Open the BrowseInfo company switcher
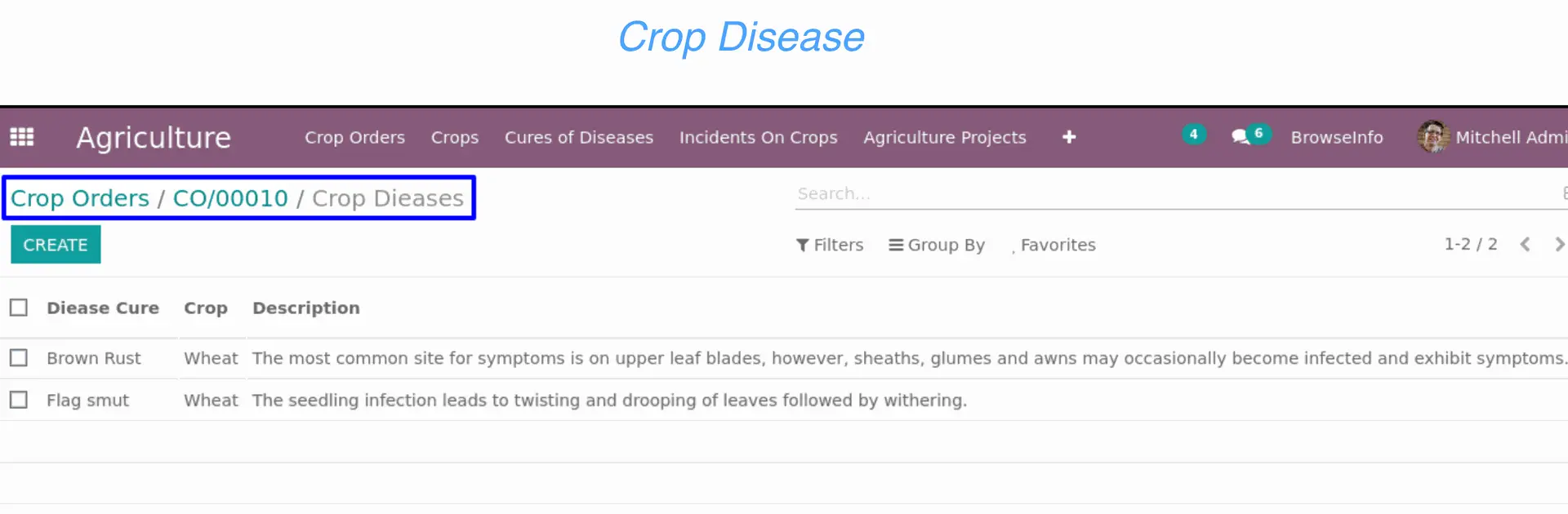Screen dimensions: 1568x514 pos(1337,137)
